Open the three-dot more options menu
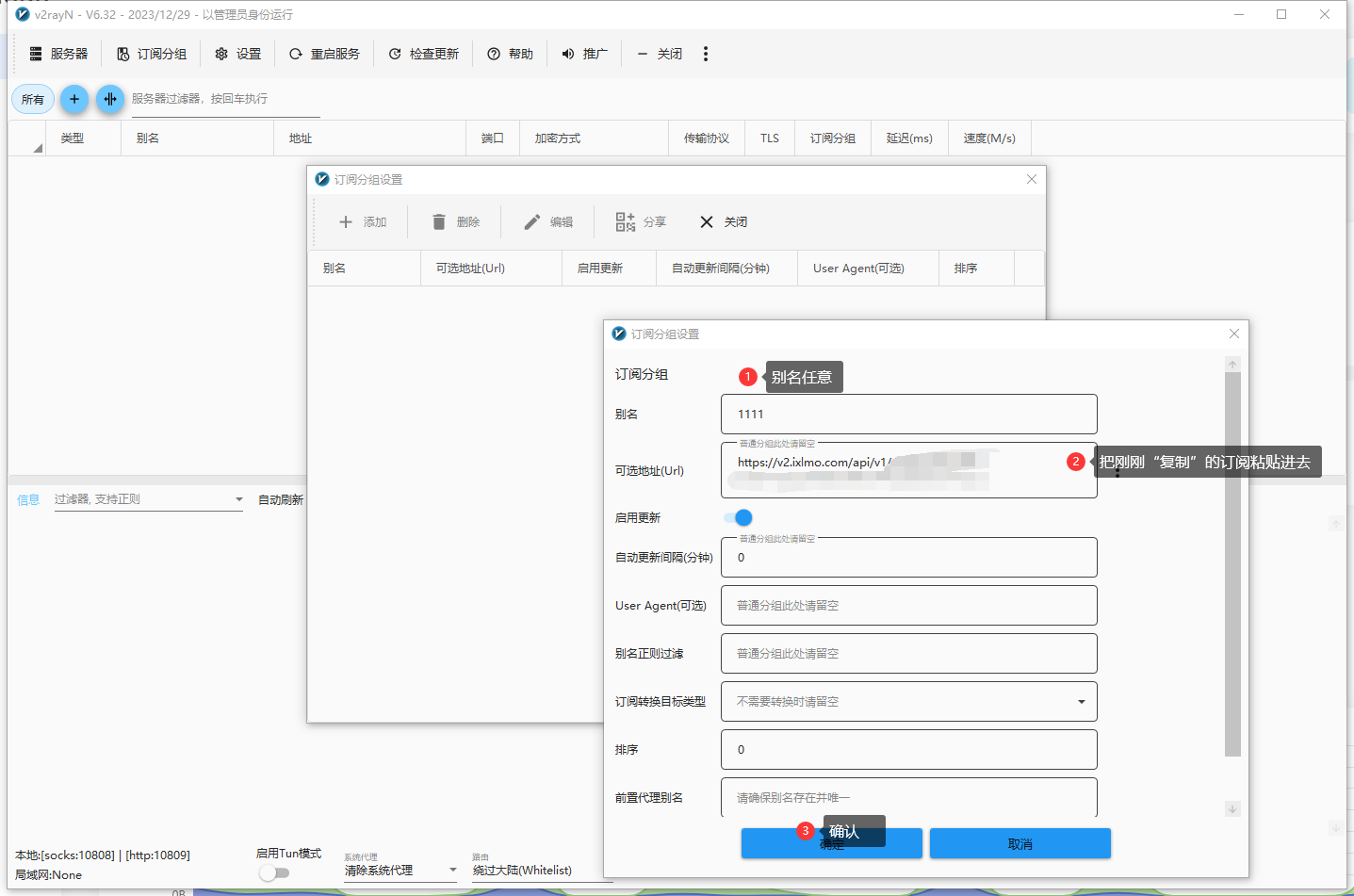Screen dimensions: 1354x896 click(x=705, y=54)
